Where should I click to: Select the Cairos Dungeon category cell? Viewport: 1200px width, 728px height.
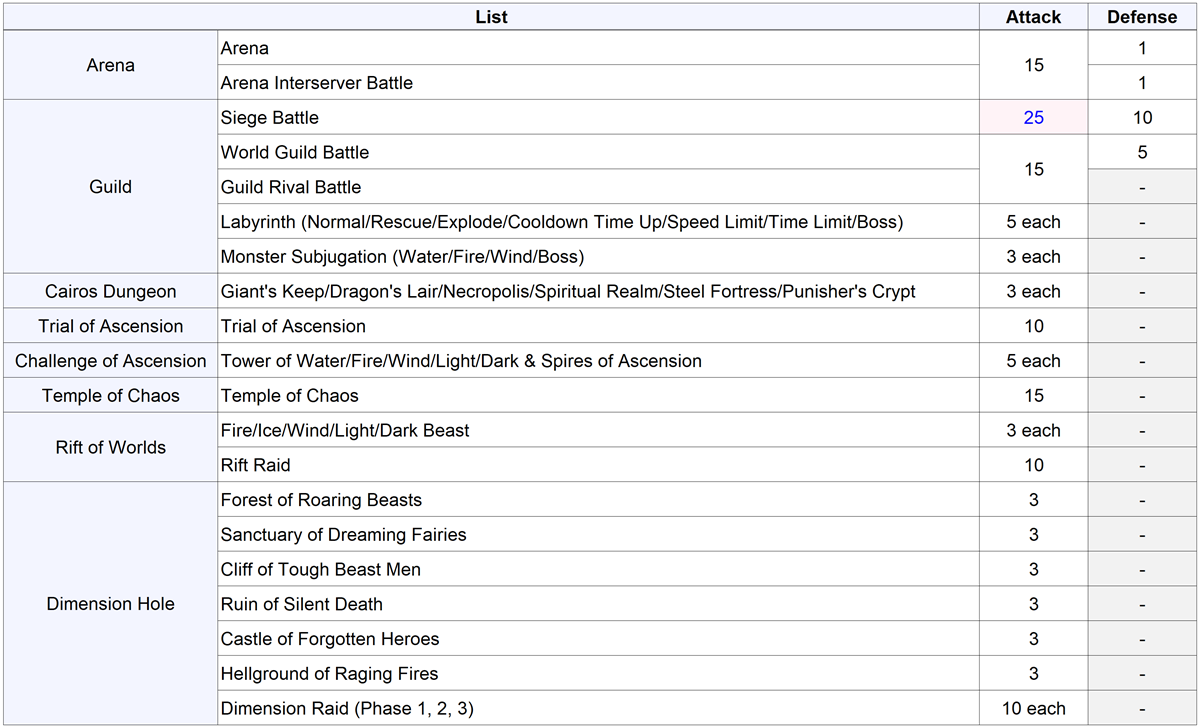point(110,292)
